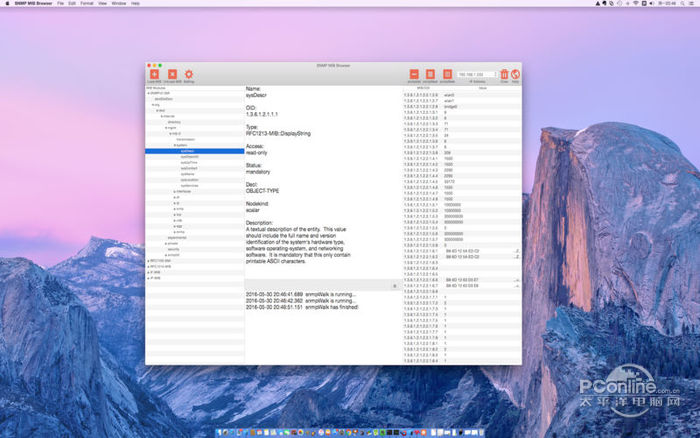The height and width of the screenshot is (438, 700).
Task: Collapse the mgmt tree node
Action: [166, 128]
